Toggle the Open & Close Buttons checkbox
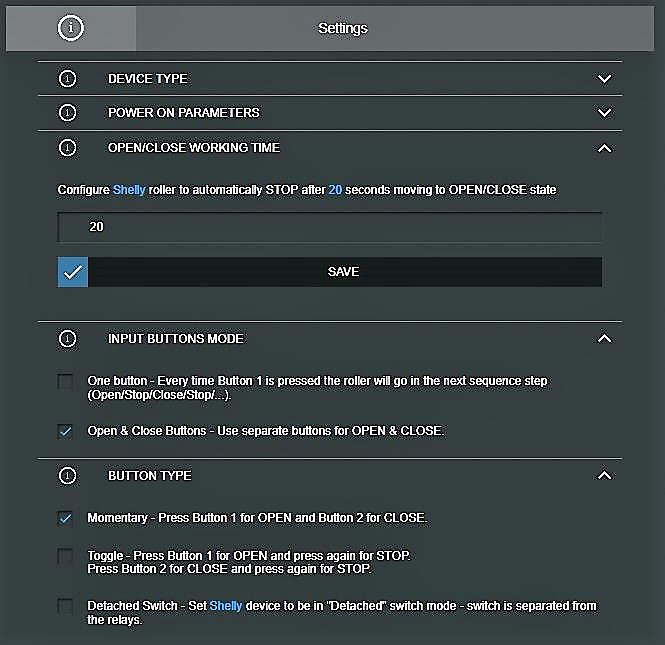The height and width of the screenshot is (645, 665). (66, 431)
